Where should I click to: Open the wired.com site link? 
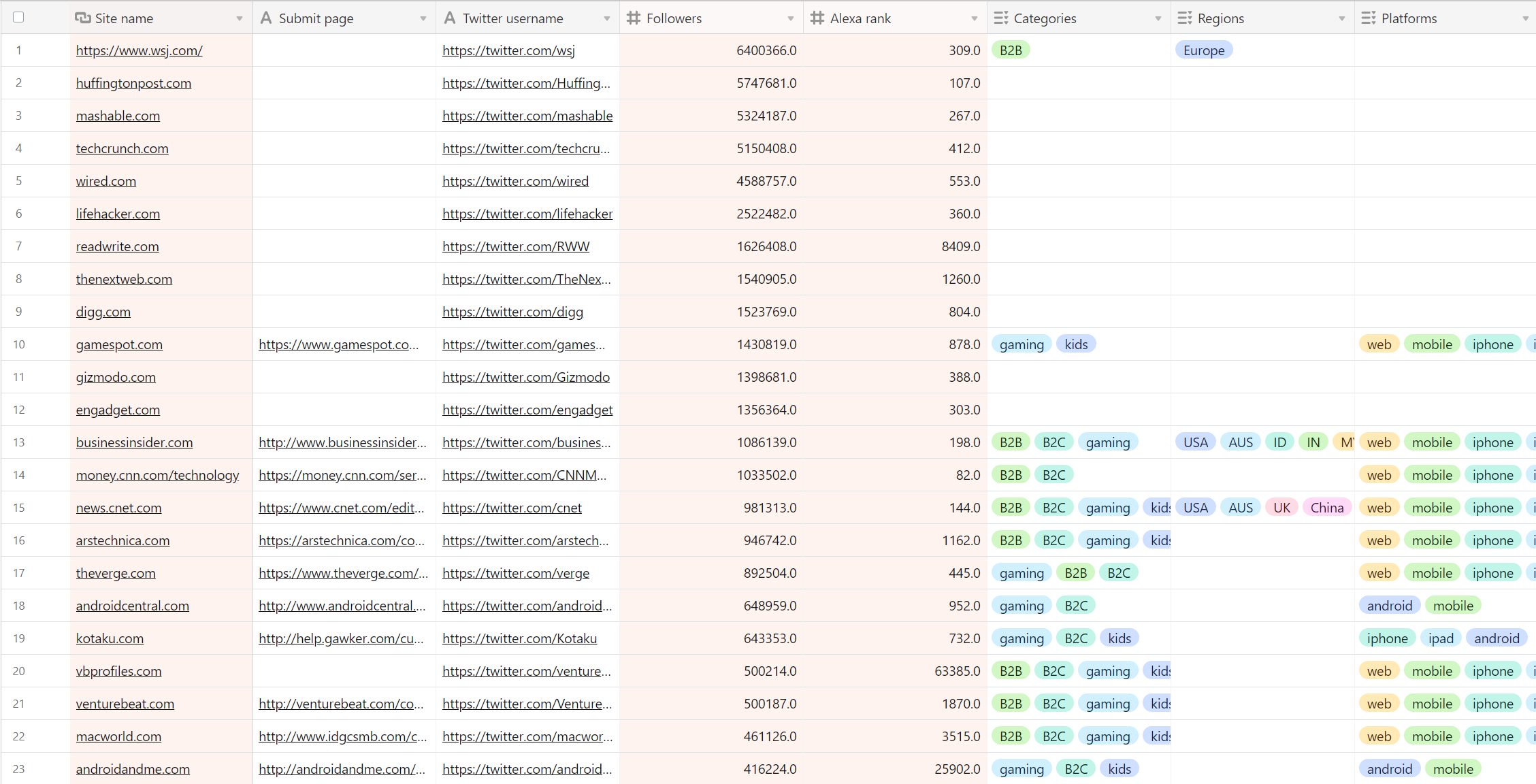[106, 181]
